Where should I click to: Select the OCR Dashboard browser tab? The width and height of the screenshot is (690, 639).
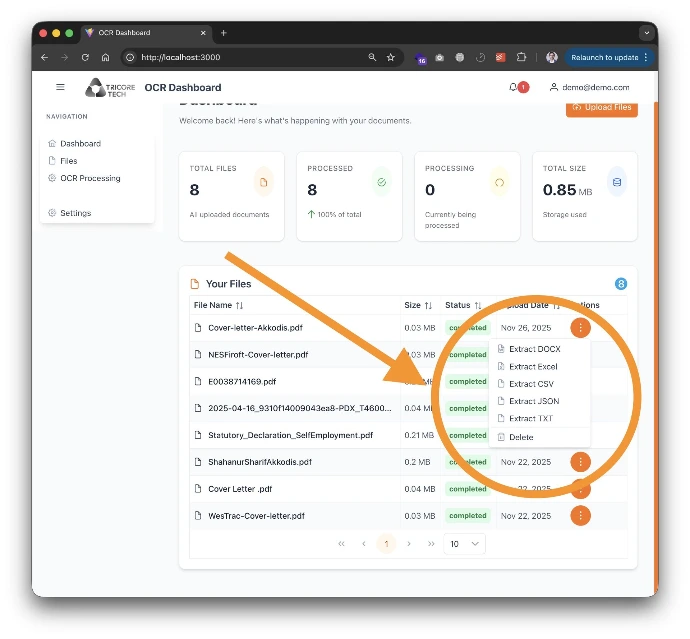pyautogui.click(x=146, y=33)
